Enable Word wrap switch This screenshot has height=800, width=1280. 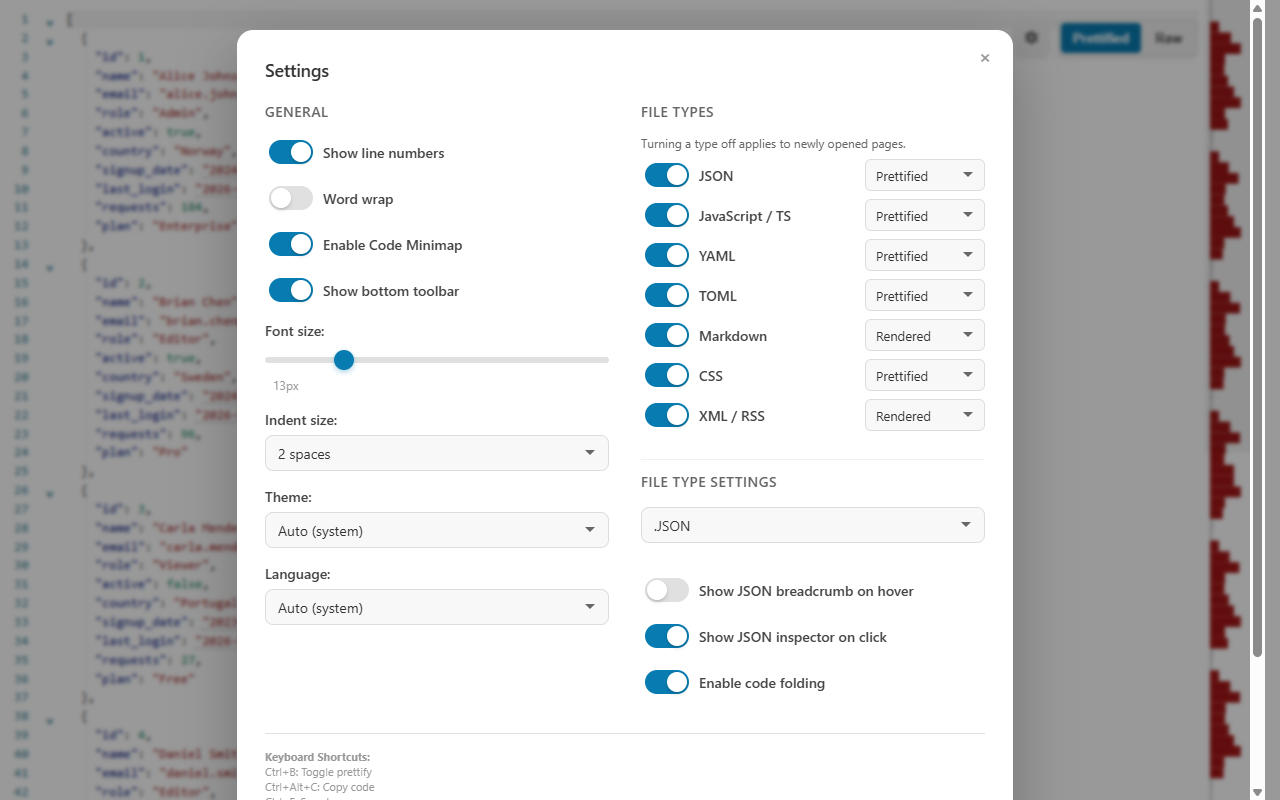coord(291,199)
